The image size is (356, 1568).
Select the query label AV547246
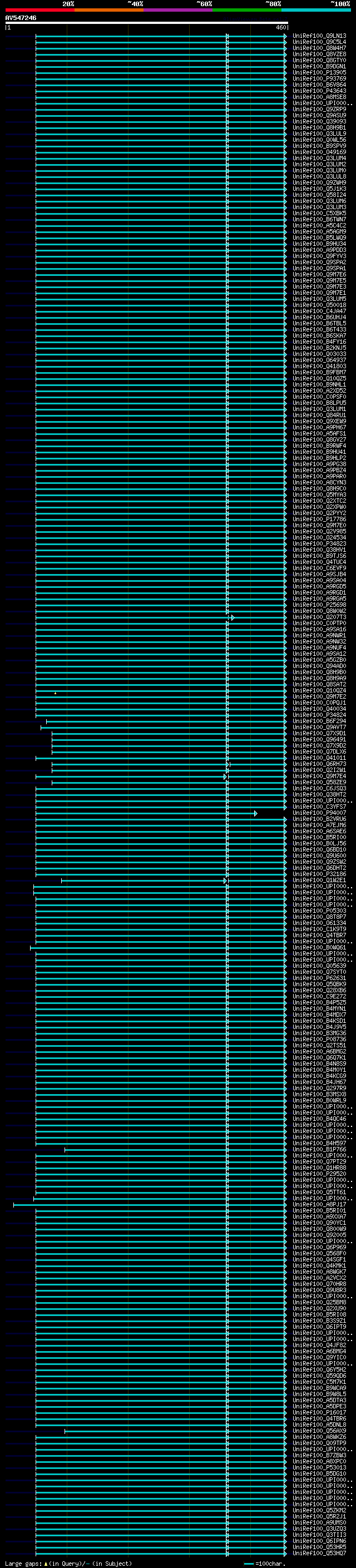(21, 18)
